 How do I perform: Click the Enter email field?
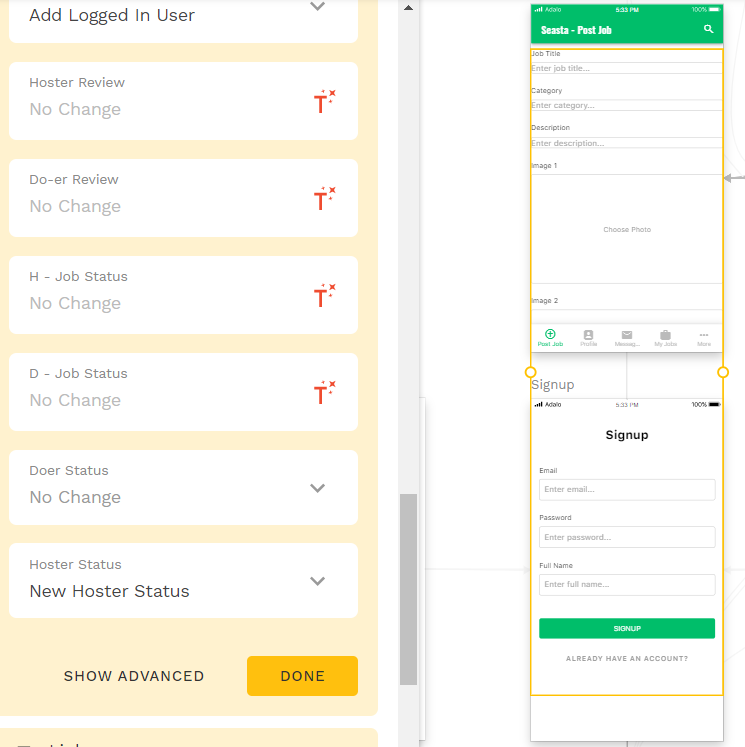(627, 489)
